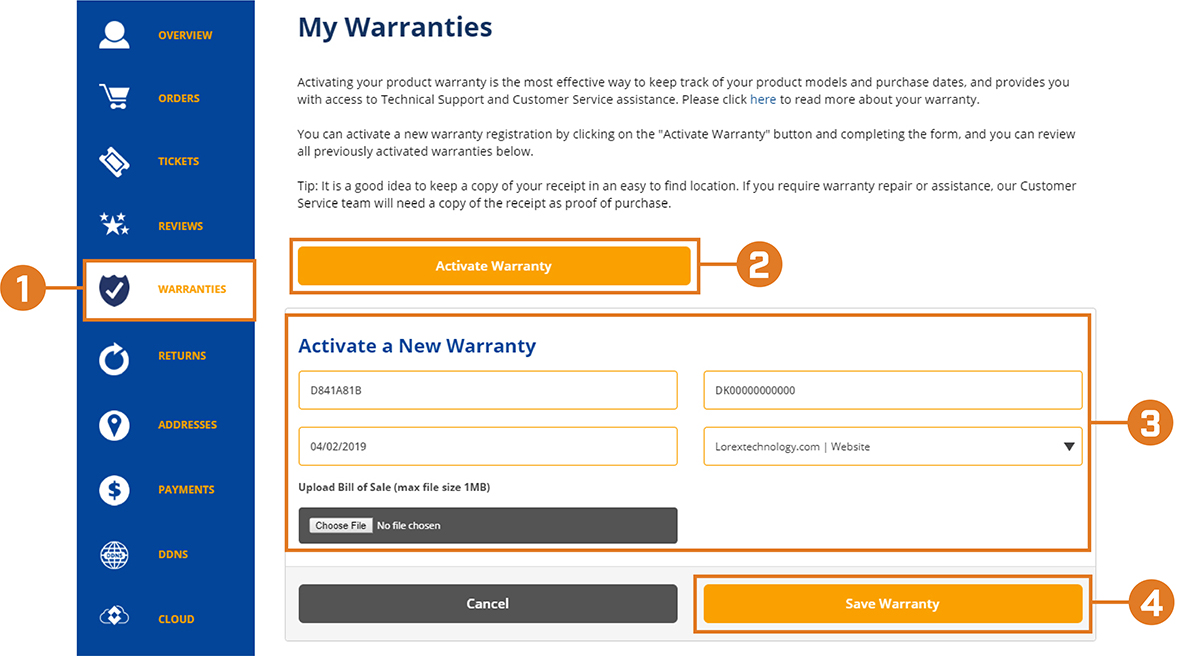Open the PAYMENTS menu label

pyautogui.click(x=186, y=490)
